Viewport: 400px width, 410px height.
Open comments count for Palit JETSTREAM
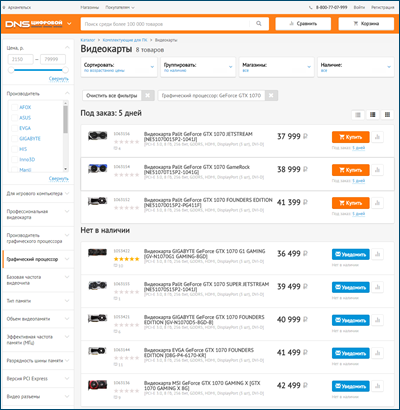click(x=117, y=148)
